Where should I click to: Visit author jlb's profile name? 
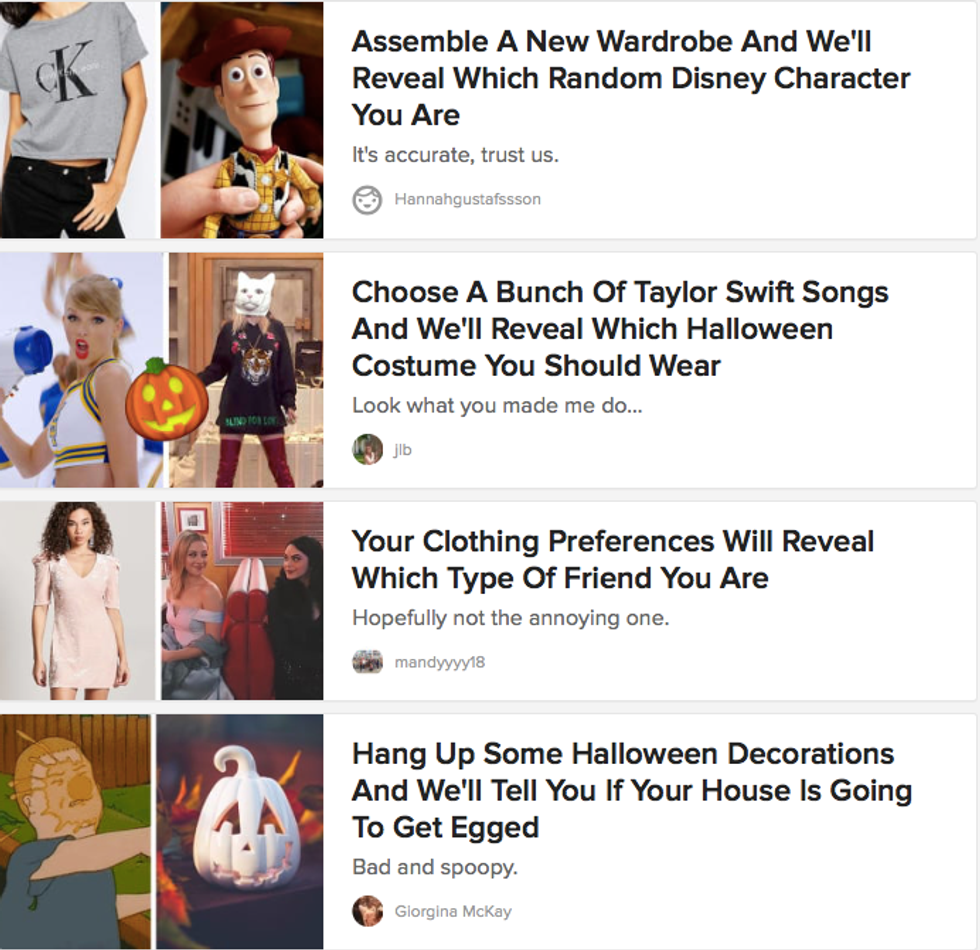tap(403, 450)
